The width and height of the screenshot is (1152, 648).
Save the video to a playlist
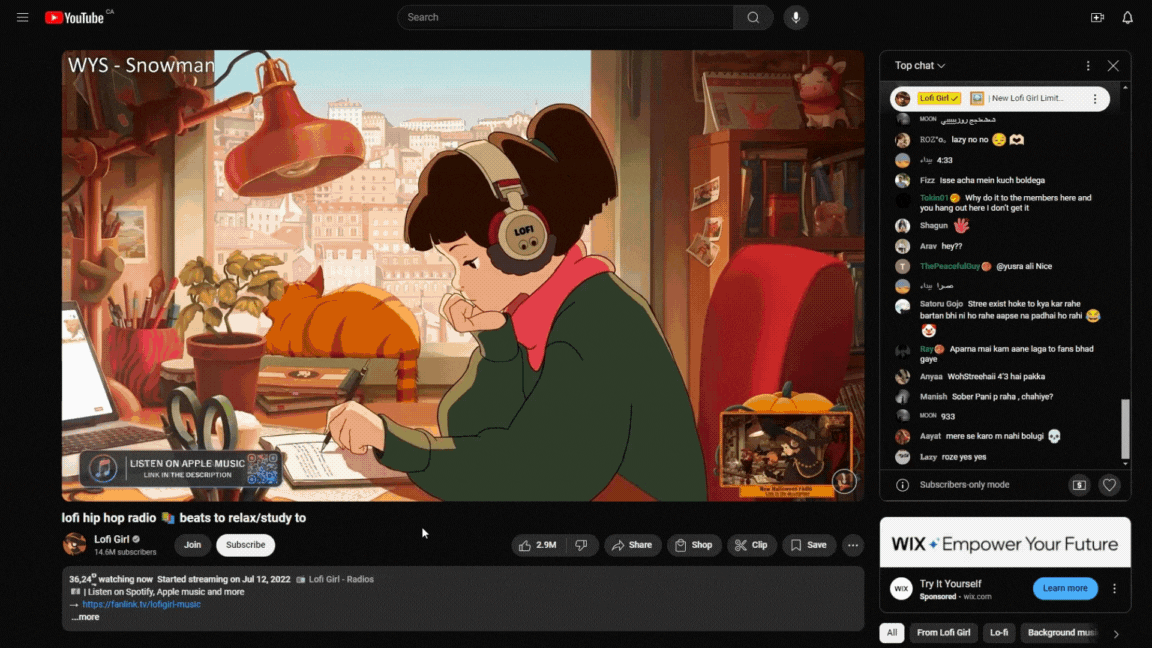coord(809,545)
